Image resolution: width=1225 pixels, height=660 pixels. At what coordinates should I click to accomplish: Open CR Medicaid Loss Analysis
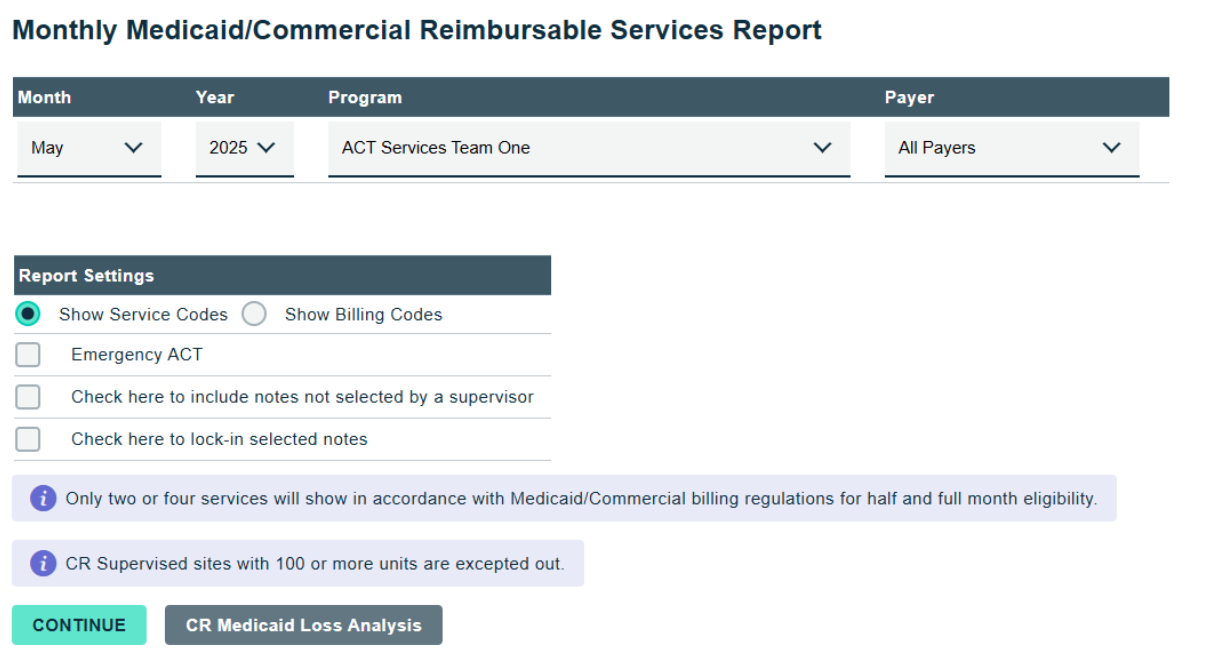pos(304,625)
